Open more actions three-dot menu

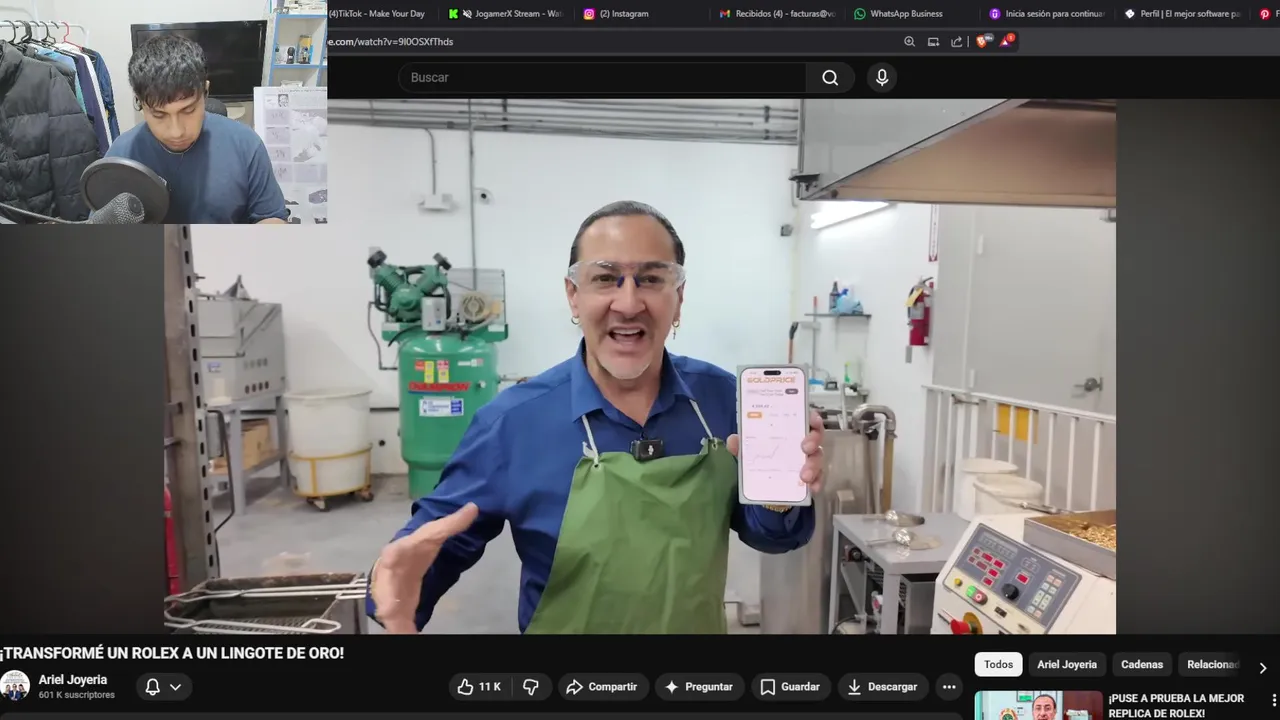[949, 687]
